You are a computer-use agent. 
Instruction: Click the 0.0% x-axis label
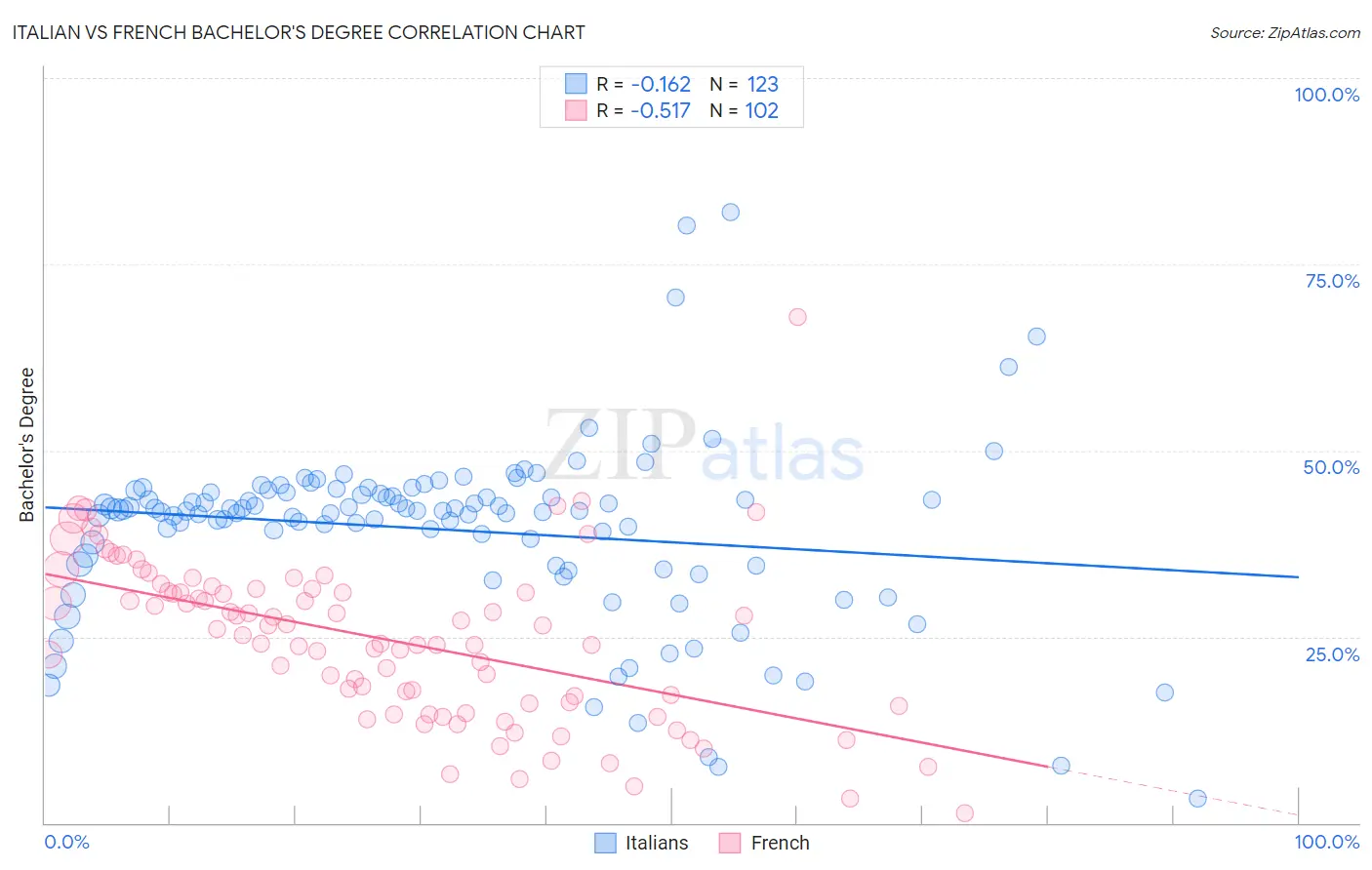click(67, 842)
